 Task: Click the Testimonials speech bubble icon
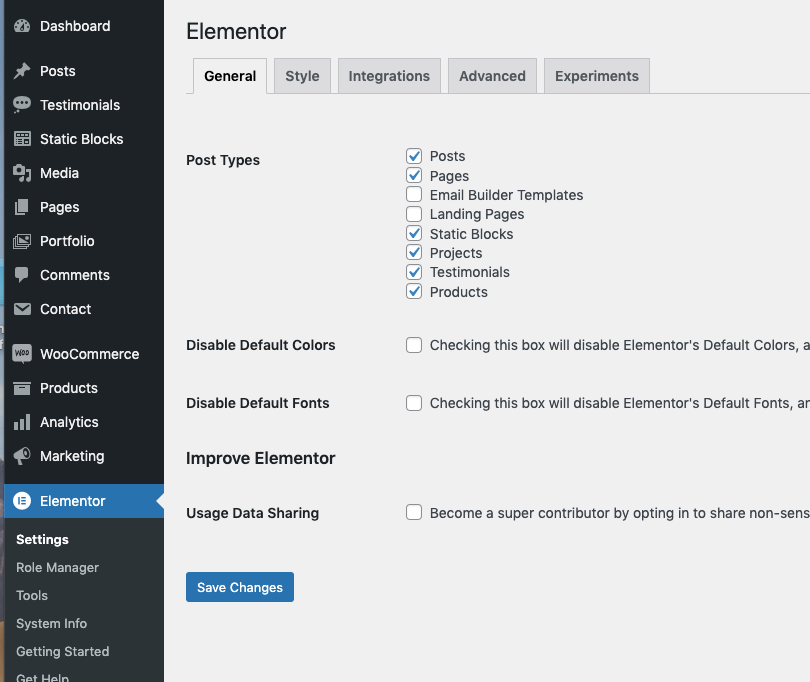tap(22, 105)
